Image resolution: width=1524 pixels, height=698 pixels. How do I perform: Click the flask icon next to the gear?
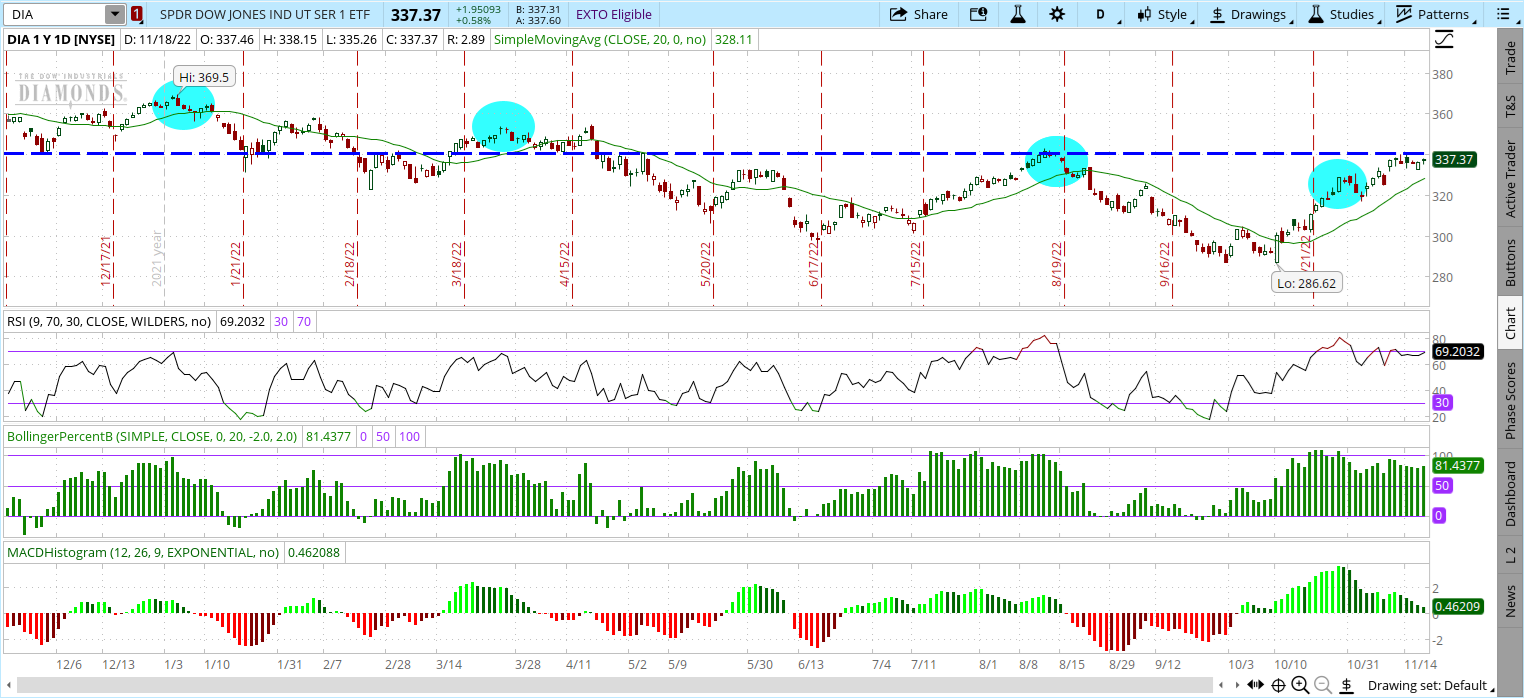point(1018,14)
